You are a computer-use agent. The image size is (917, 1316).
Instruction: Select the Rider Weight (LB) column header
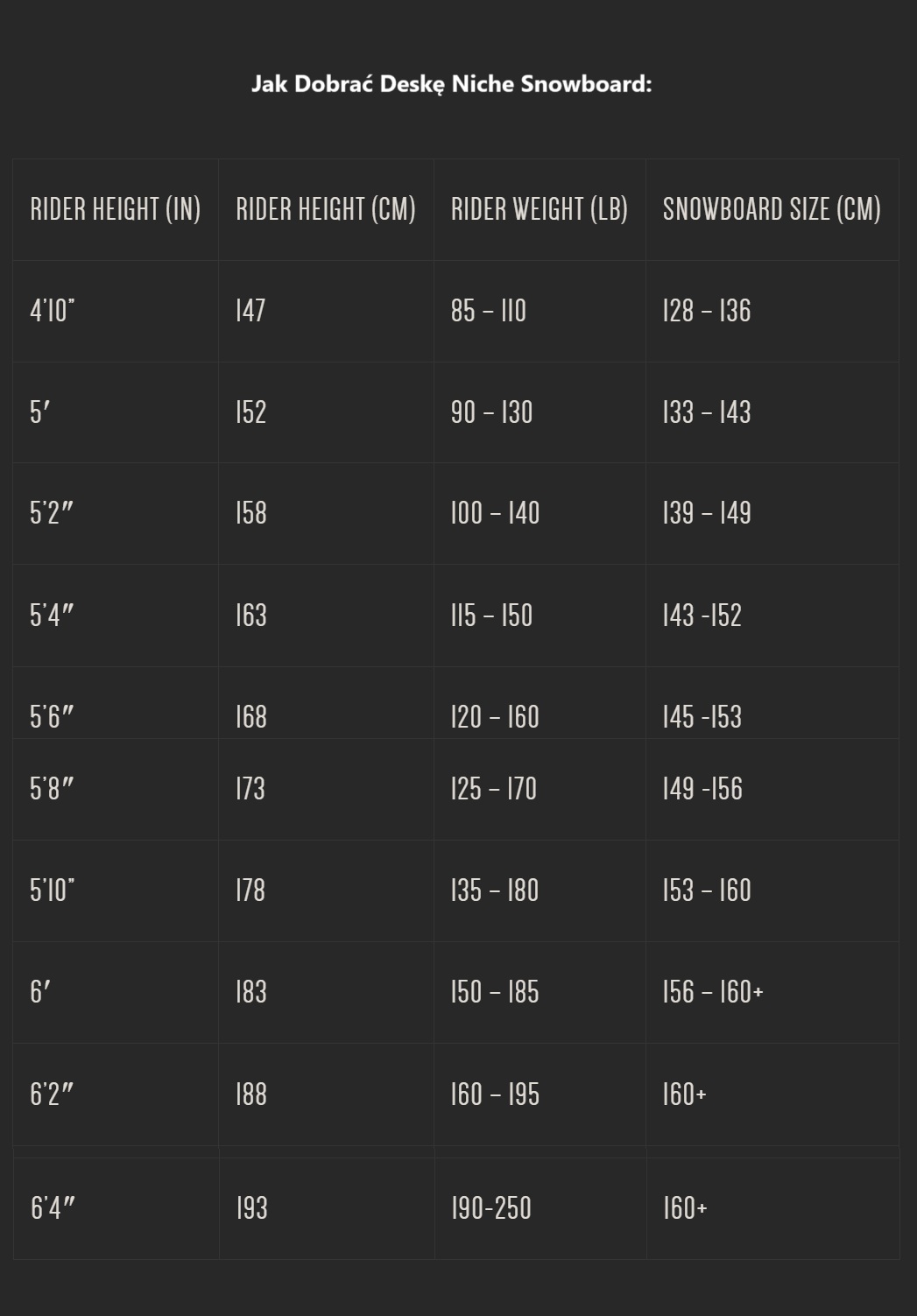click(540, 209)
